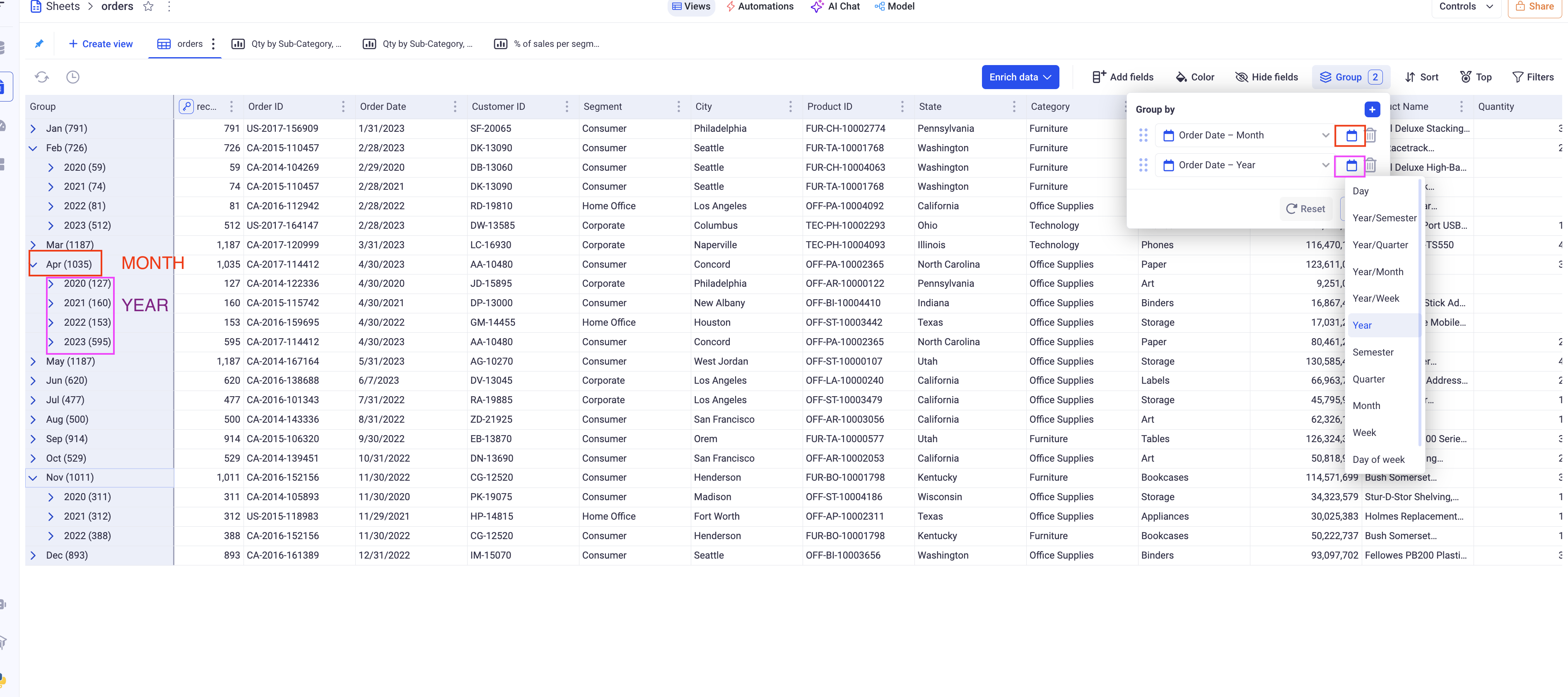Open the Top records option
Image resolution: width=1568 pixels, height=697 pixels.
click(x=1476, y=77)
